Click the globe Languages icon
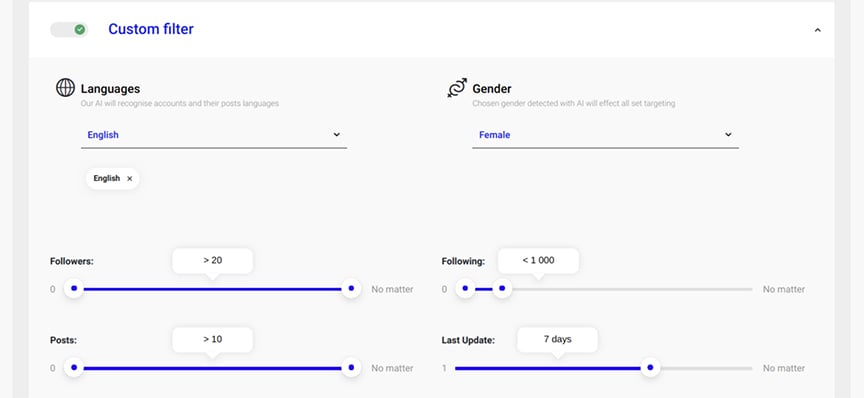 [66, 88]
